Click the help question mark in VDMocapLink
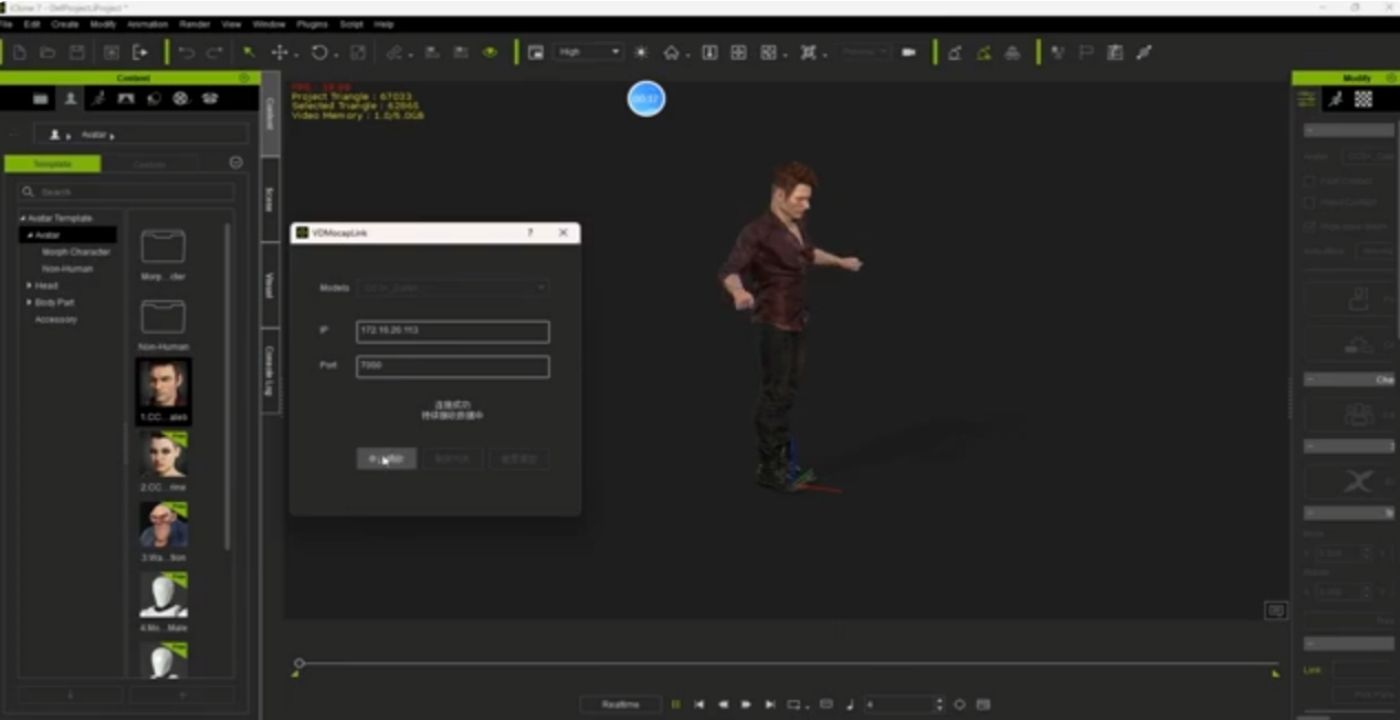1400x720 pixels. pyautogui.click(x=530, y=232)
